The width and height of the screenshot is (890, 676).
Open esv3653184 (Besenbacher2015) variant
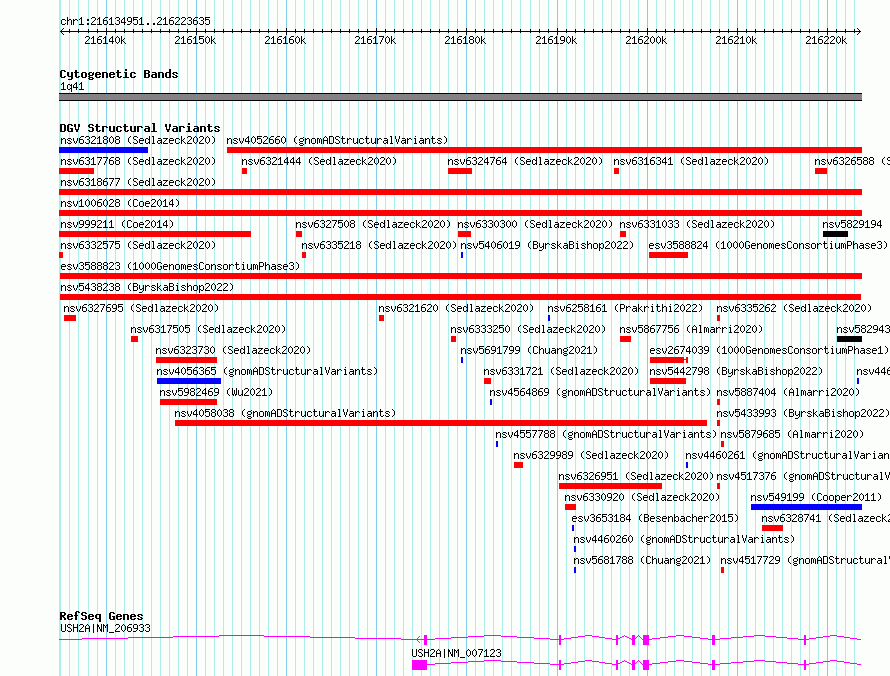click(x=655, y=518)
